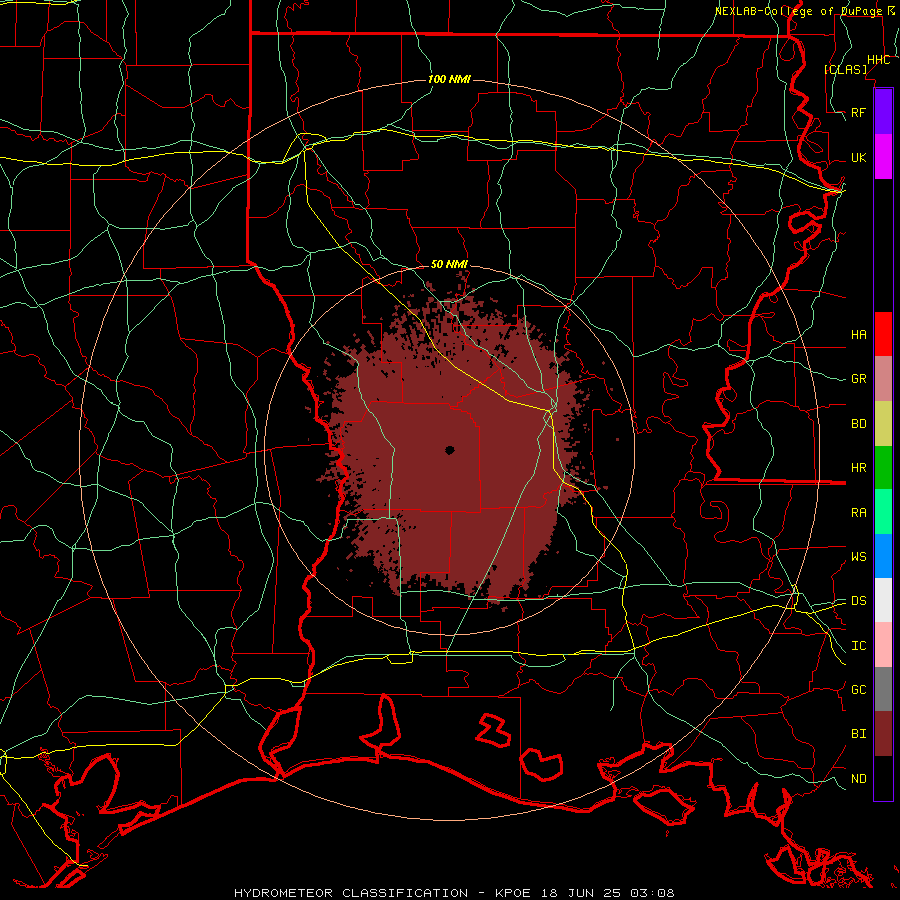Click the black radar site dot
900x900 pixels.
450,451
